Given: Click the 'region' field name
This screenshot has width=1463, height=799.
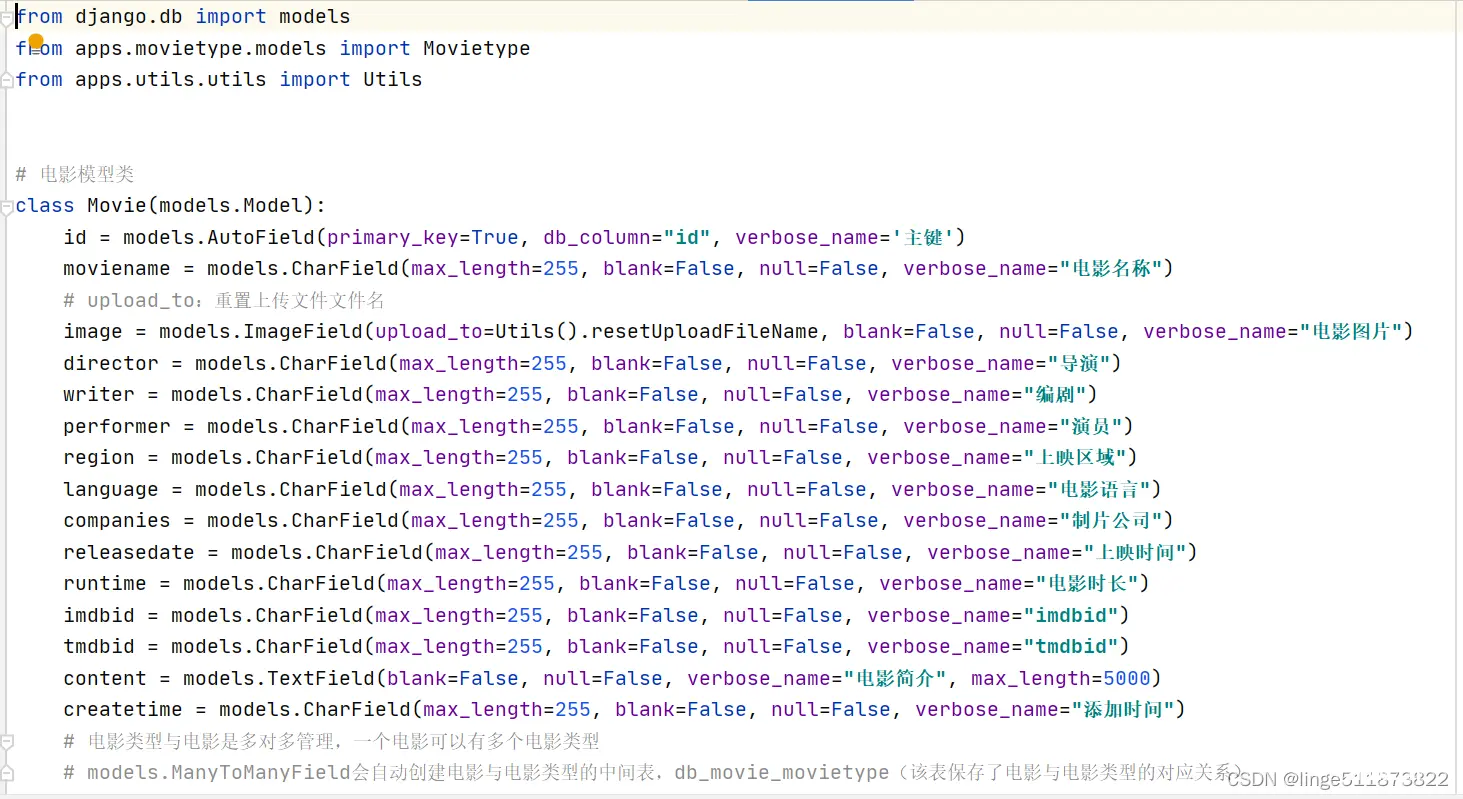Looking at the screenshot, I should (99, 458).
